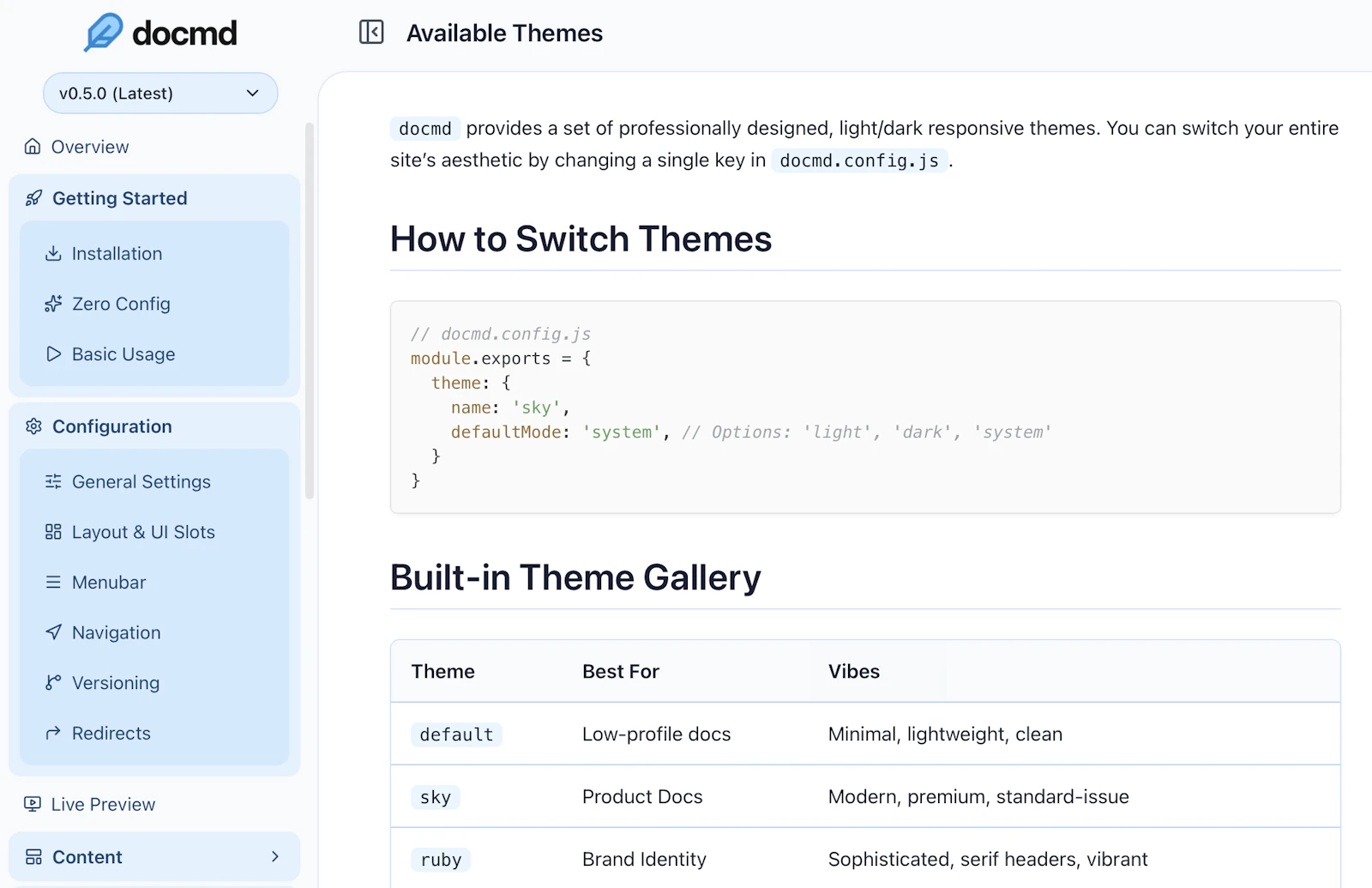This screenshot has height=888, width=1372.
Task: Open the Content section label
Action: (87, 857)
